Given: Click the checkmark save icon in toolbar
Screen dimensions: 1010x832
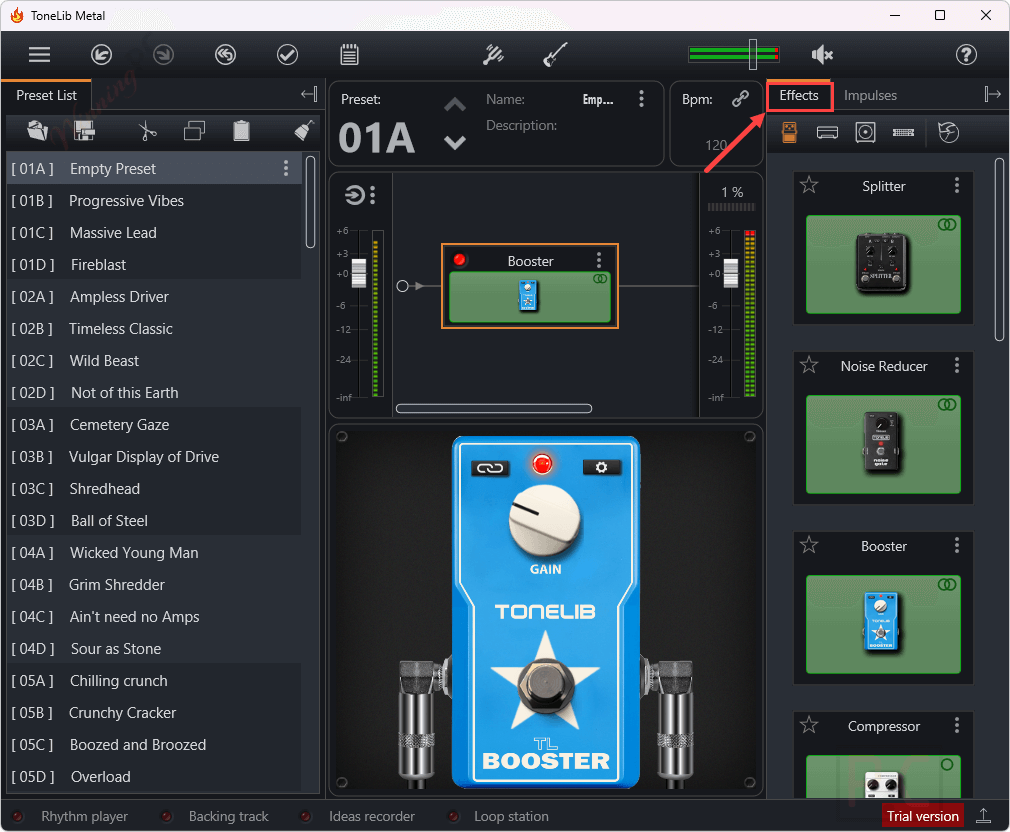Looking at the screenshot, I should coord(287,55).
